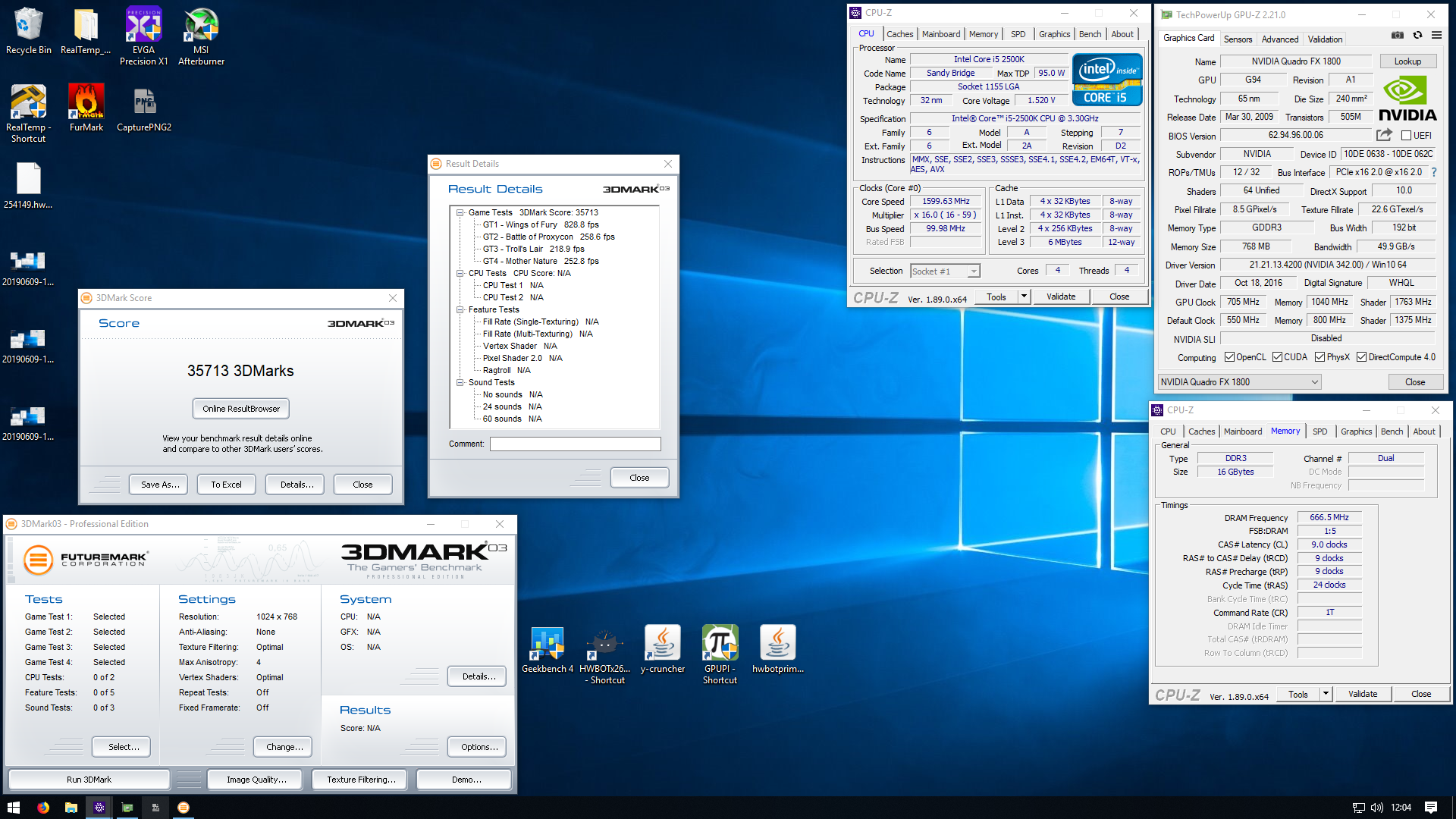1456x819 pixels.
Task: Click the Image Quality... button in 3DMark03
Action: (x=256, y=780)
